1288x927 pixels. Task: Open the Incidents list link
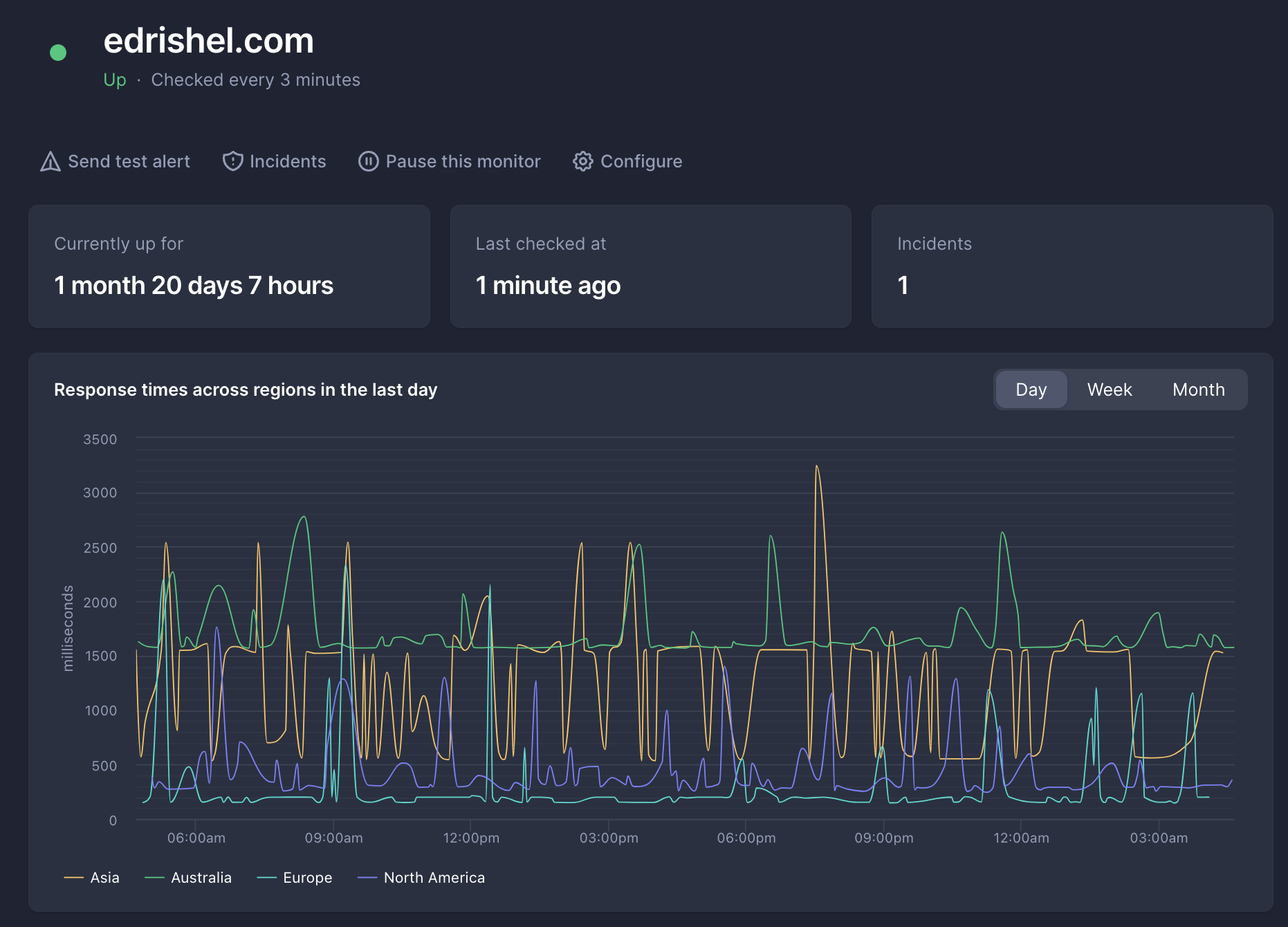[x=288, y=161]
